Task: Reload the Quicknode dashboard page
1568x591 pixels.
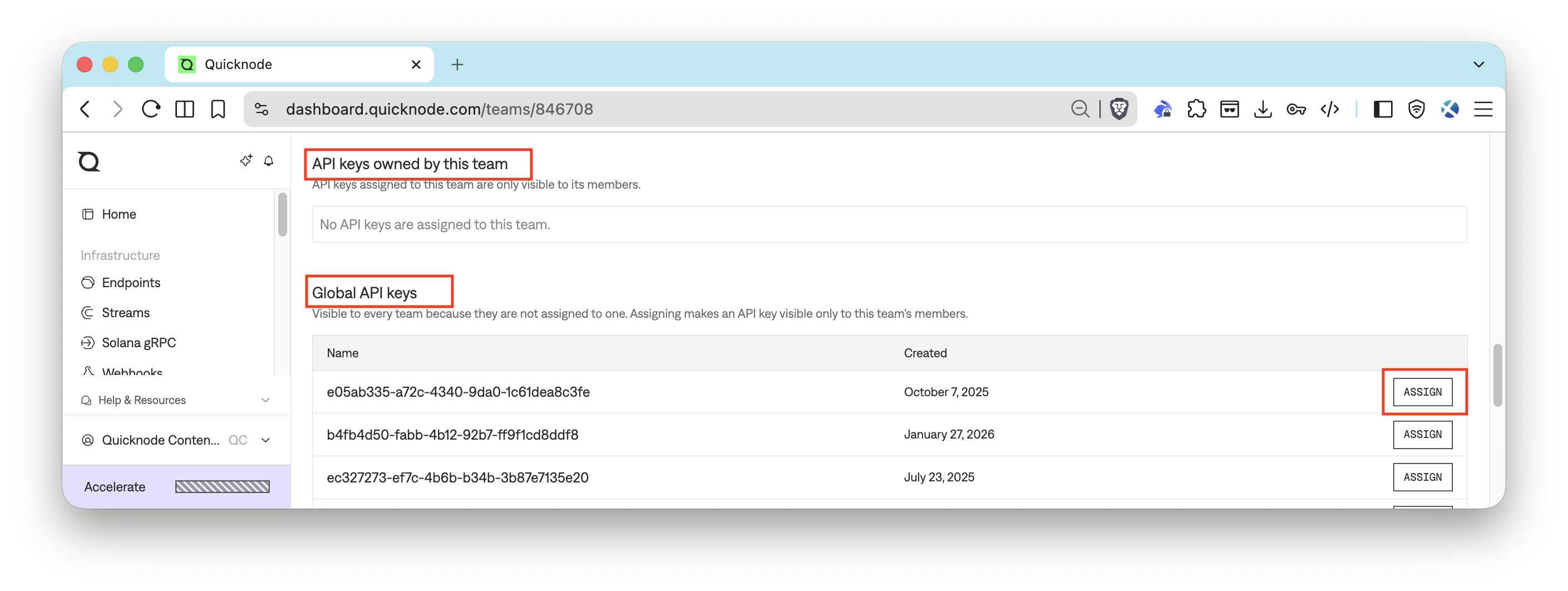Action: coord(151,109)
